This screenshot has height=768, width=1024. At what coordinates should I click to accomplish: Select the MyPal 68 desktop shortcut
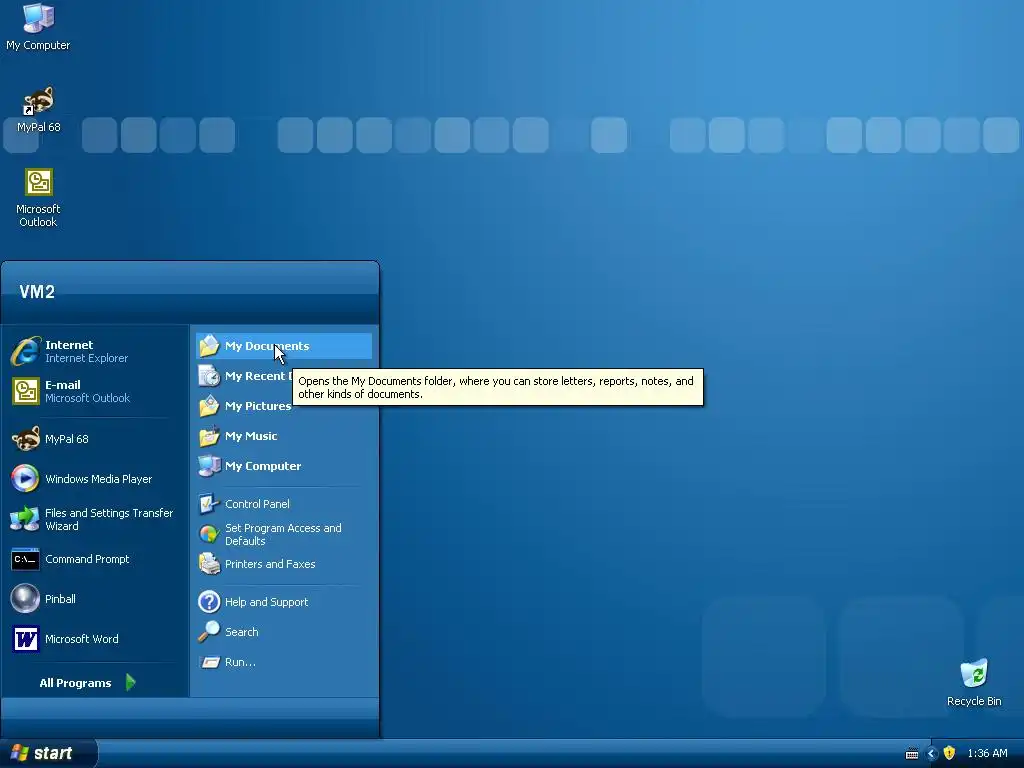click(38, 110)
